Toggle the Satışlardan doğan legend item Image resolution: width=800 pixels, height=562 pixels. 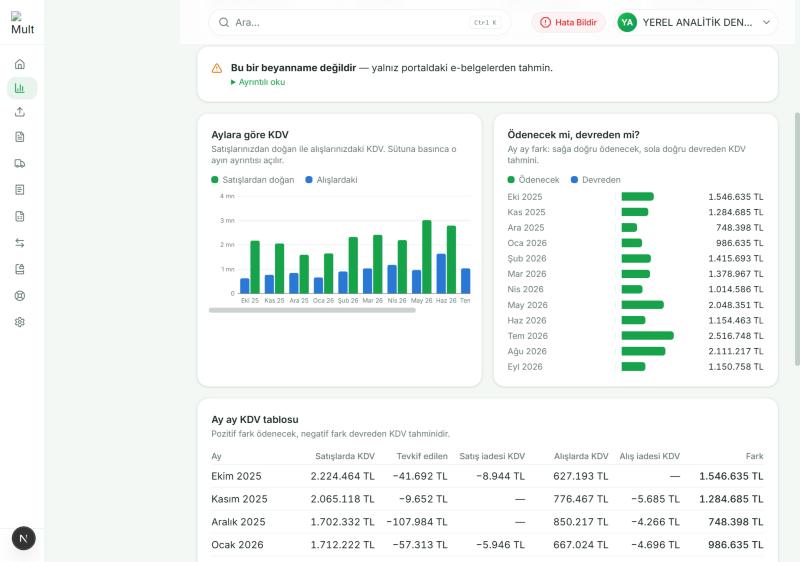pyautogui.click(x=253, y=180)
